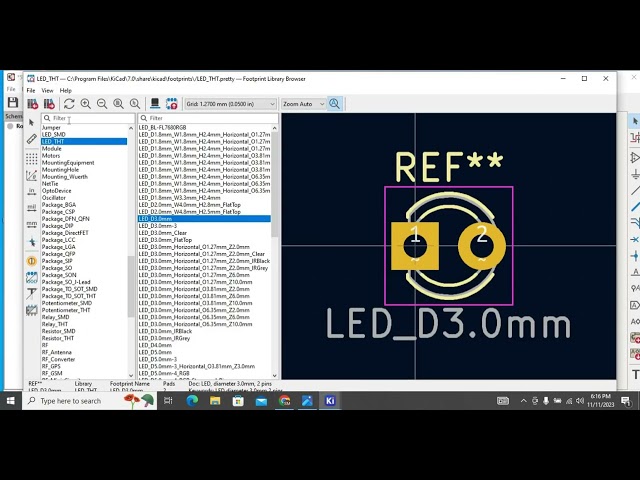Select Package_DIP library
This screenshot has width=640, height=480.
[x=58, y=226]
